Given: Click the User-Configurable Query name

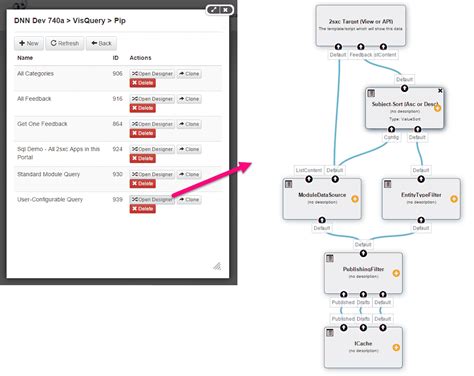Looking at the screenshot, I should (50, 199).
